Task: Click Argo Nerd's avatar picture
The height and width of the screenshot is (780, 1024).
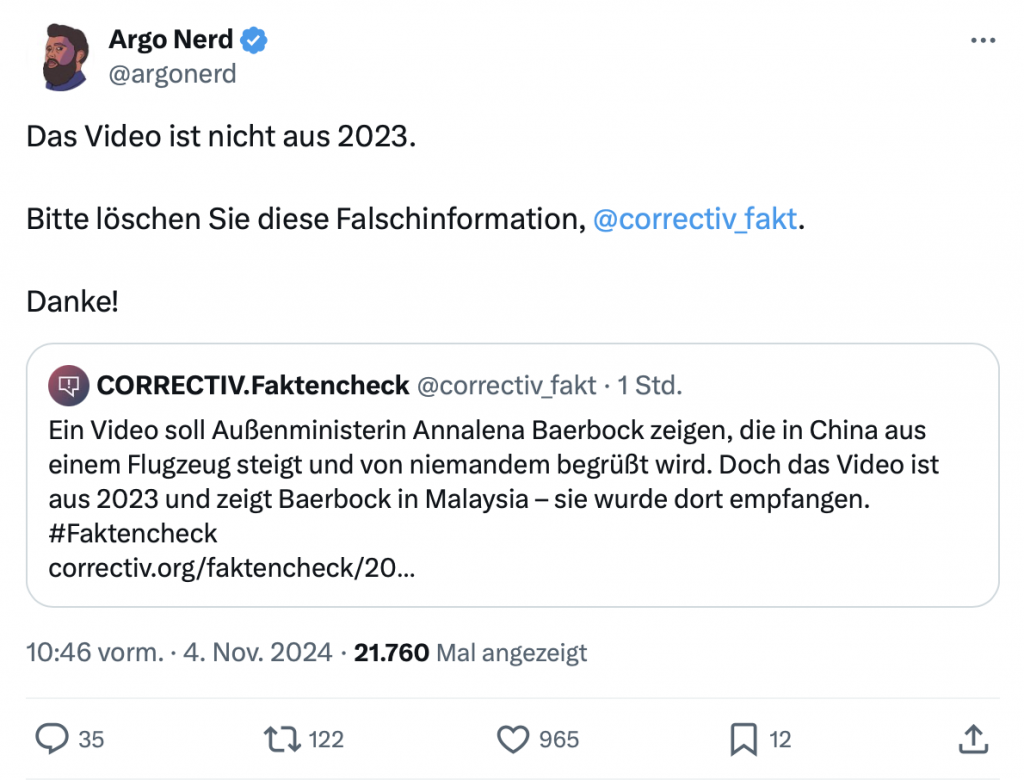Action: coord(68,56)
